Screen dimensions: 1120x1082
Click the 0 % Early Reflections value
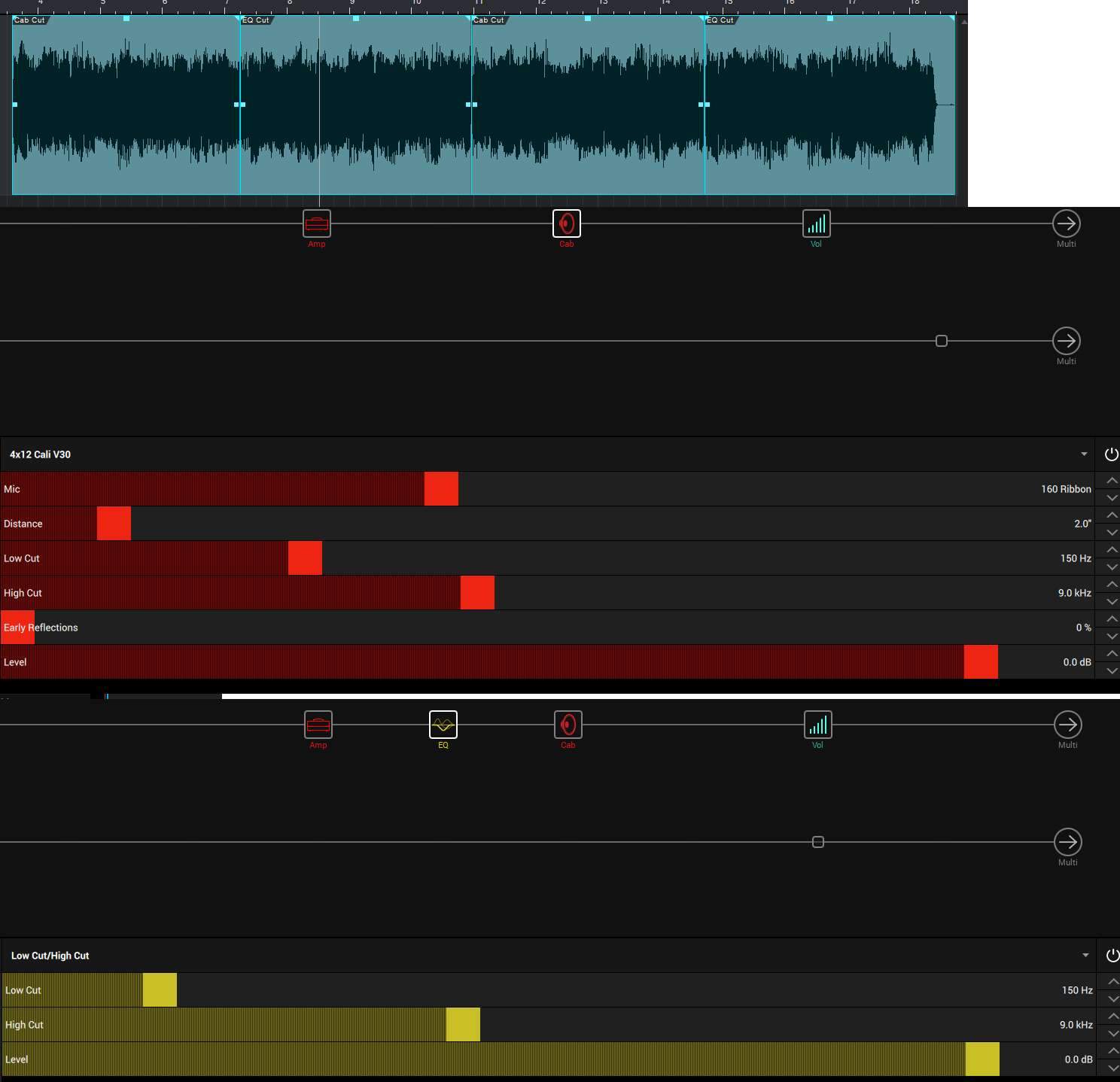point(1083,628)
